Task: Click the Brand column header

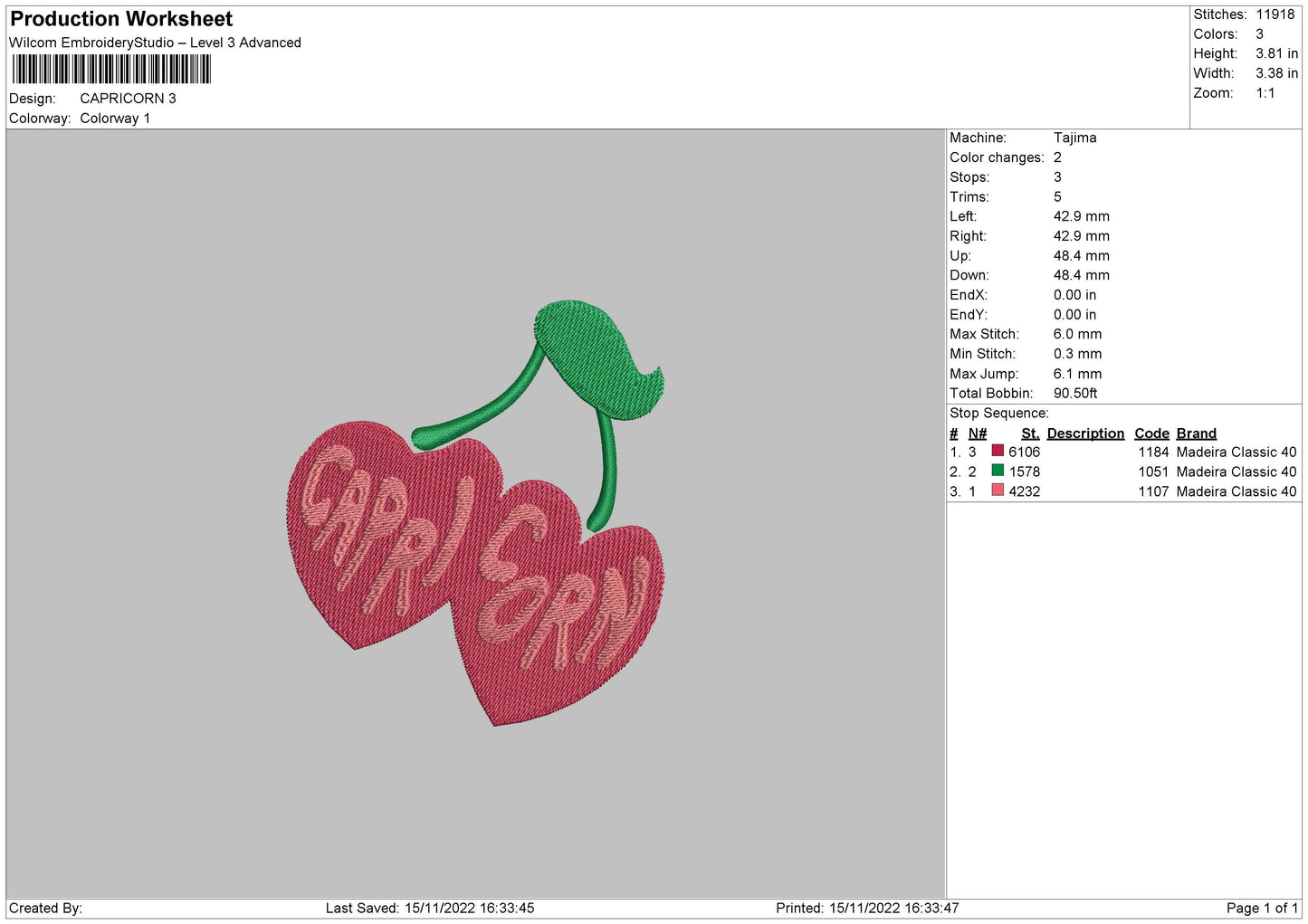Action: (x=1196, y=433)
